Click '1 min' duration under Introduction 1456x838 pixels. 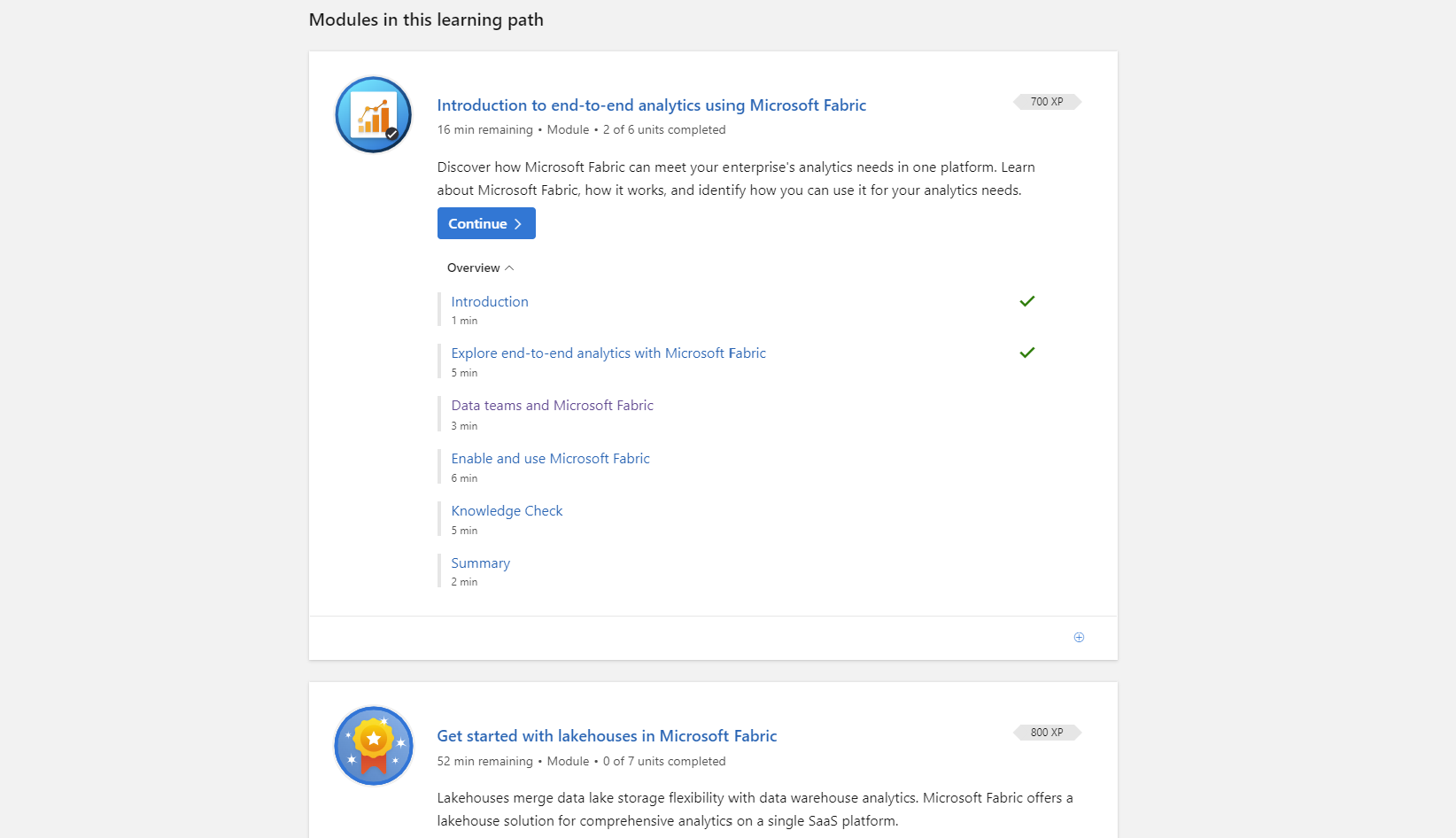(464, 321)
